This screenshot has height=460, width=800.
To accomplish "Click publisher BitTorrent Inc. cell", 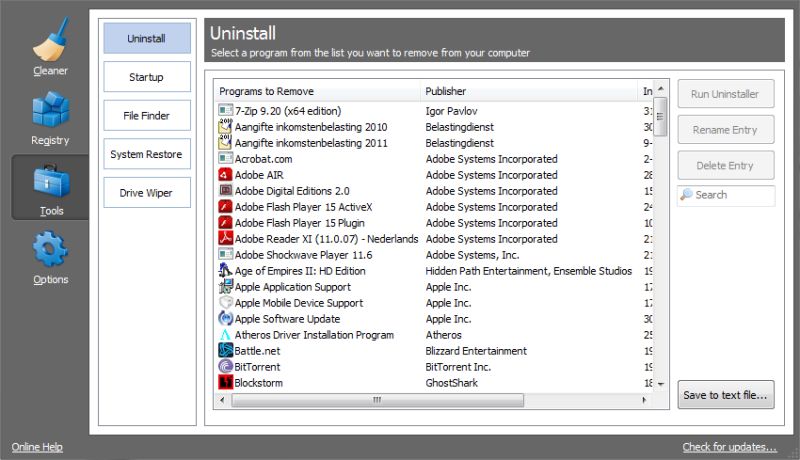I will (x=458, y=367).
